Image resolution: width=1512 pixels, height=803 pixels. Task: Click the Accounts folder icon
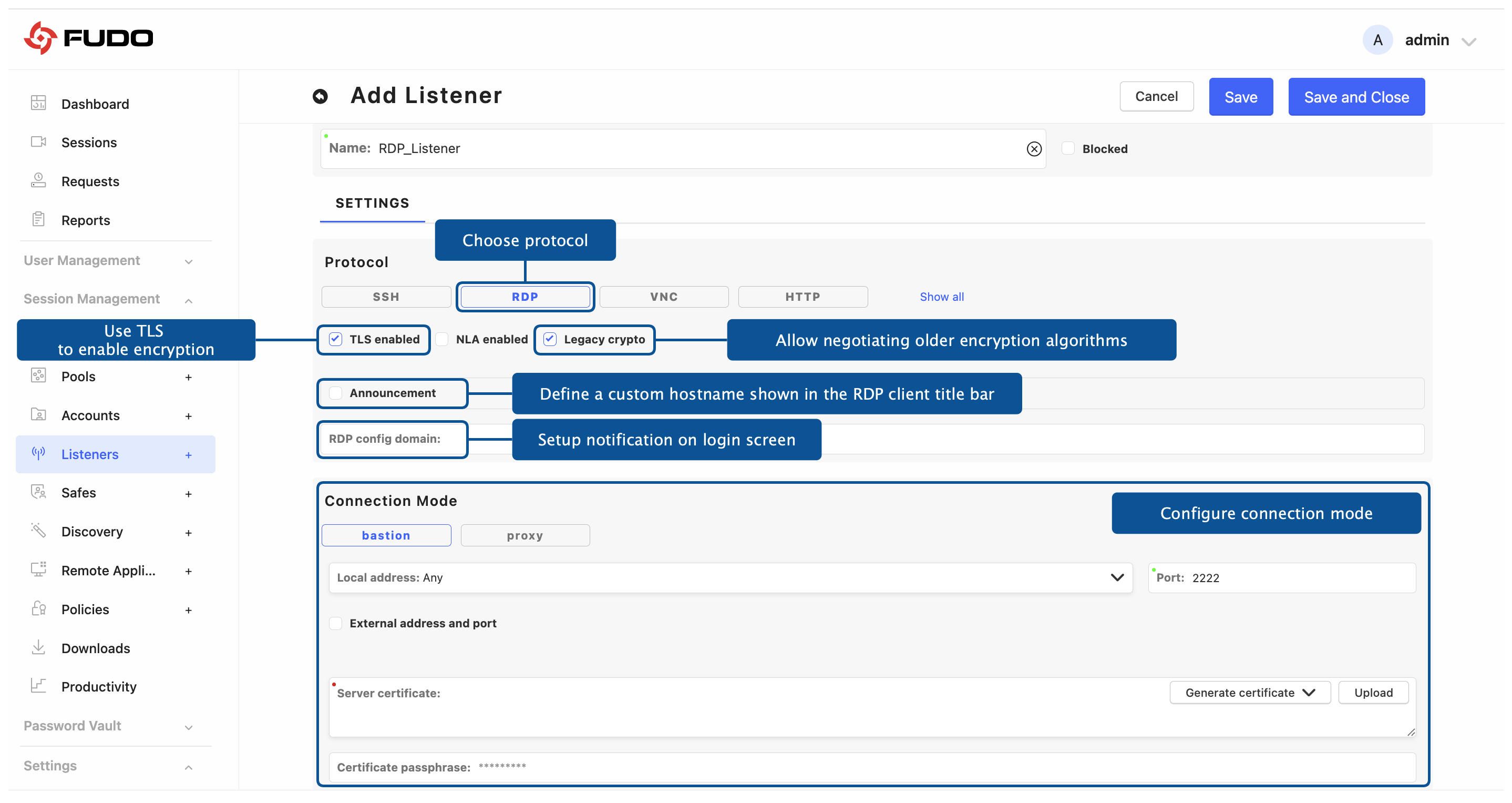39,414
